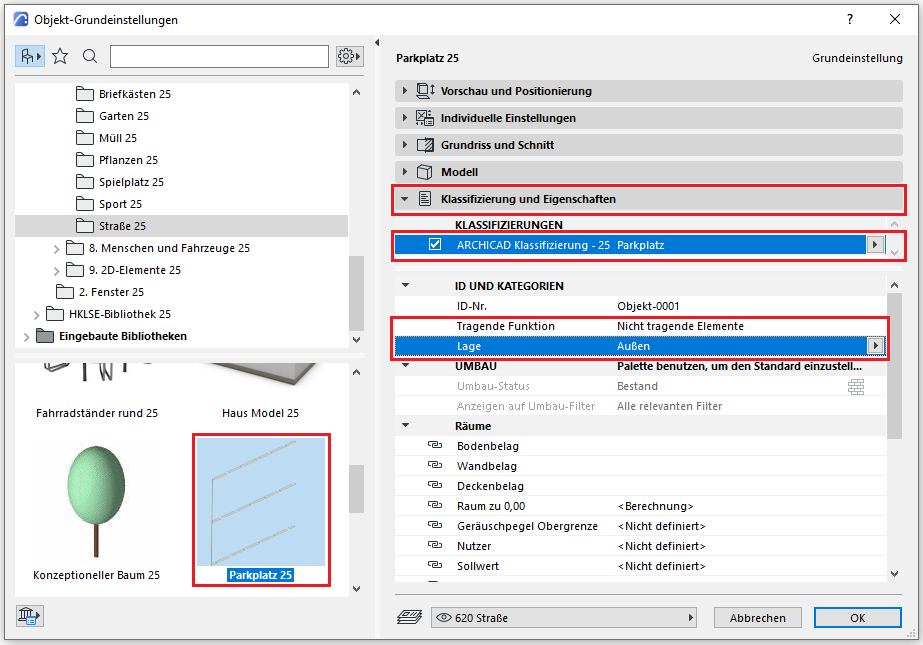Open the library settings gear menu
This screenshot has width=923, height=645.
point(348,56)
